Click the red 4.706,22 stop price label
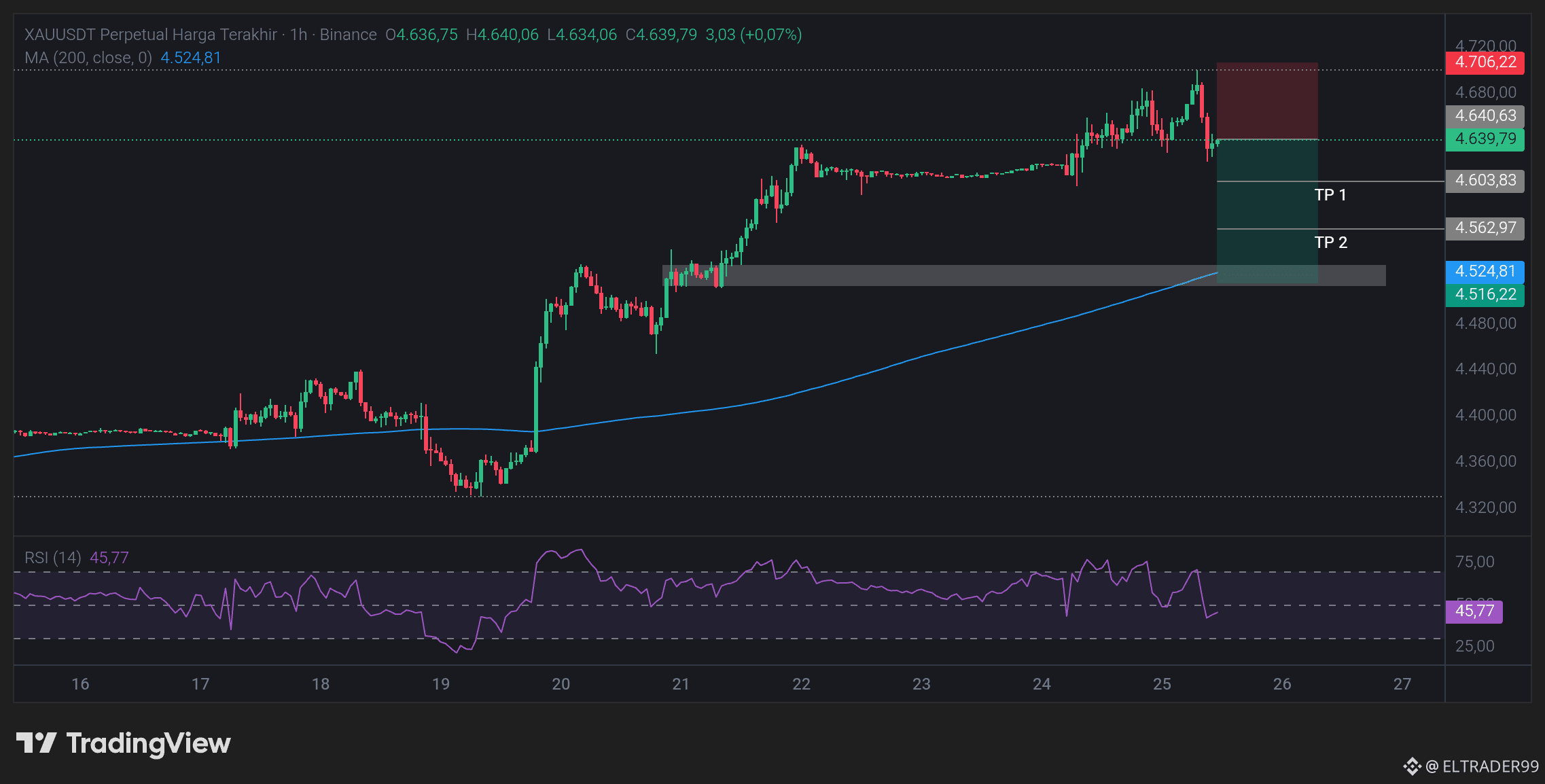1545x784 pixels. point(1485,63)
